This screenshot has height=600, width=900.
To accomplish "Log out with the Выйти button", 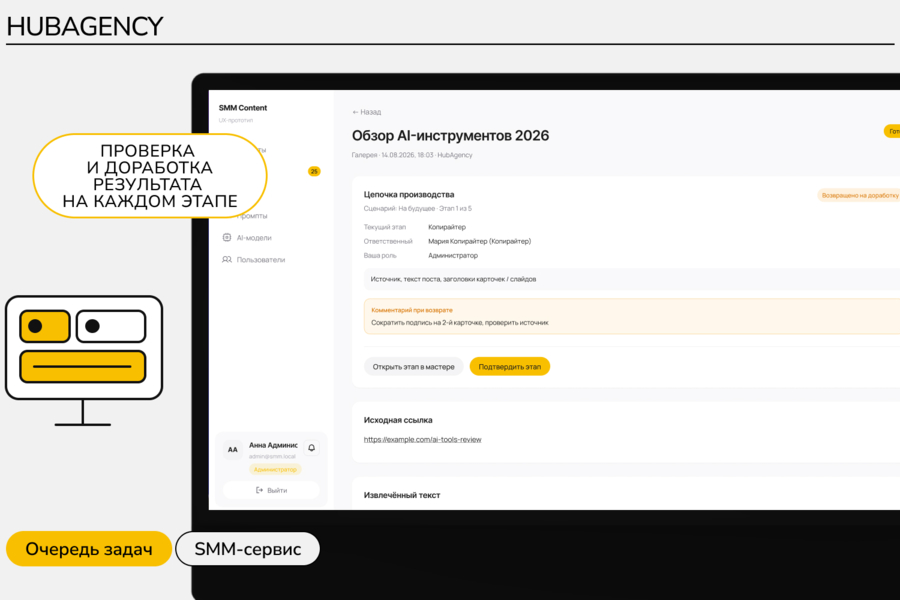I will 271,490.
